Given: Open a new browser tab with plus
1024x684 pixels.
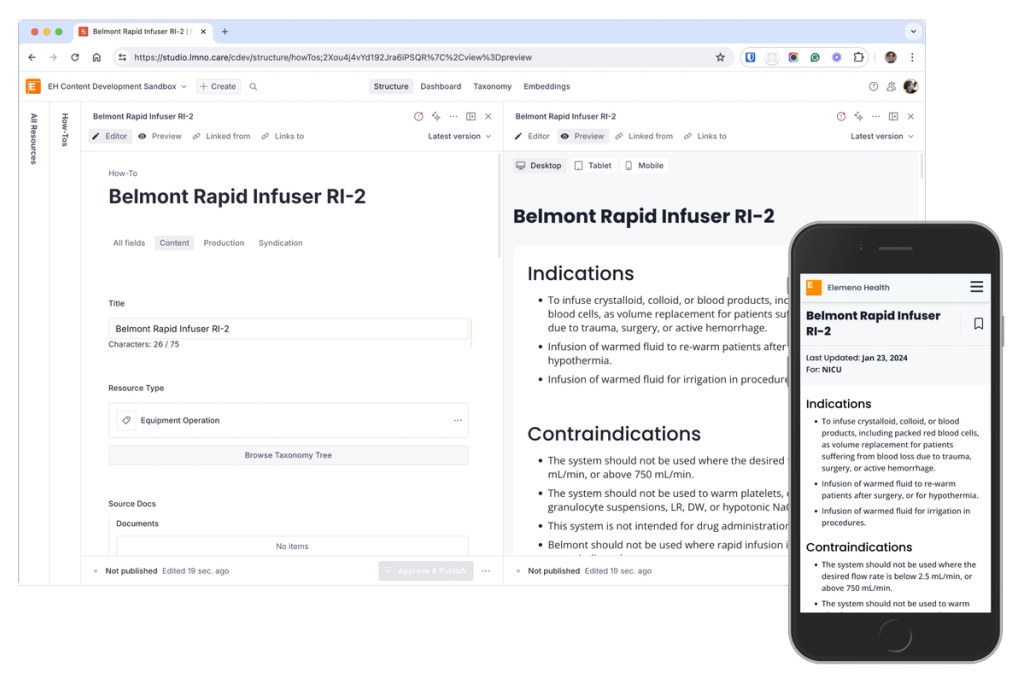Looking at the screenshot, I should (x=225, y=31).
